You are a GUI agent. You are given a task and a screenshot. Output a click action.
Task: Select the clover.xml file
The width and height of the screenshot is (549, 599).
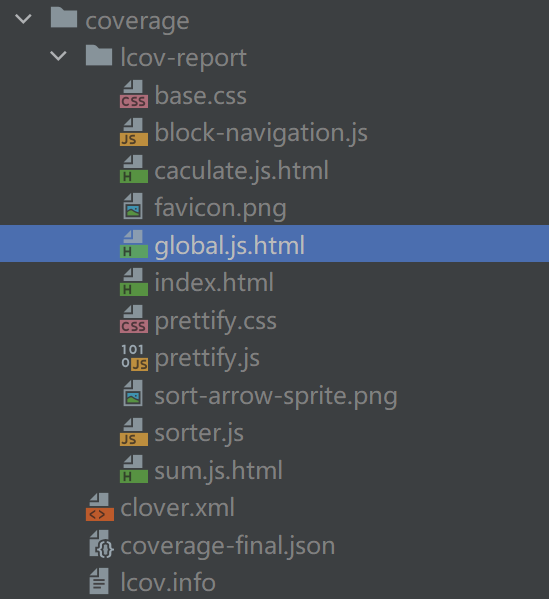pos(178,508)
